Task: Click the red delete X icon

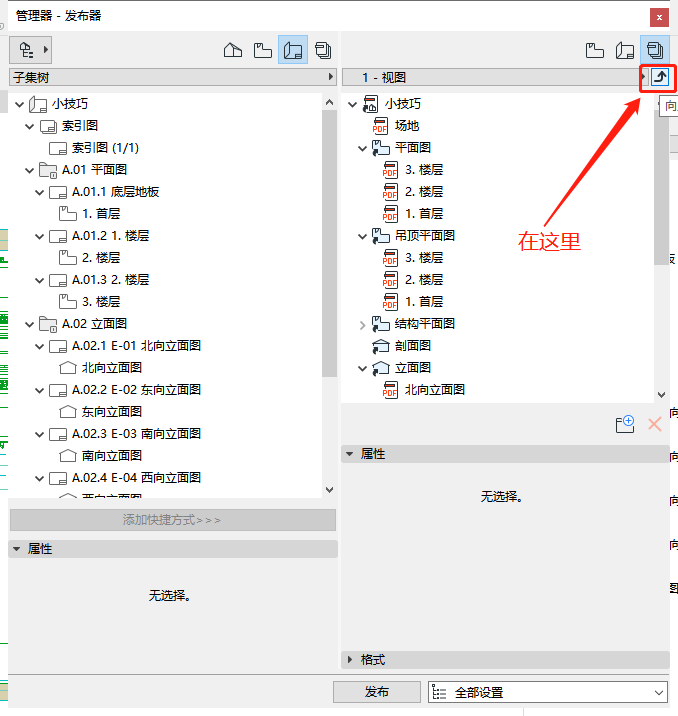Action: 655,424
